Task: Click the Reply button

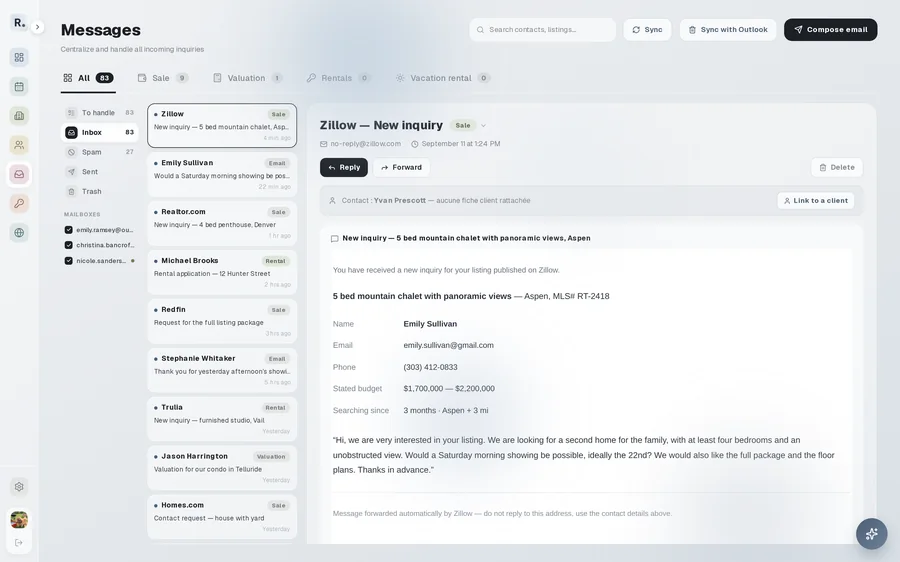Action: click(344, 168)
